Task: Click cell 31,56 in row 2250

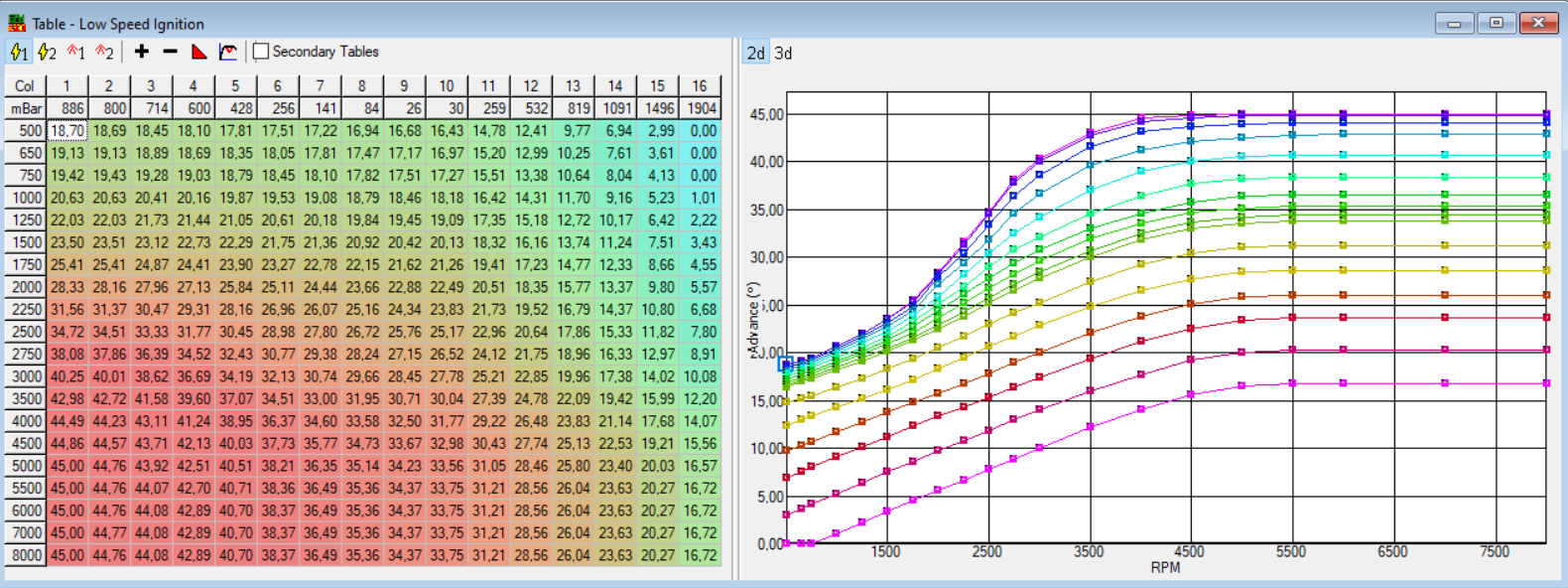Action: (x=67, y=309)
